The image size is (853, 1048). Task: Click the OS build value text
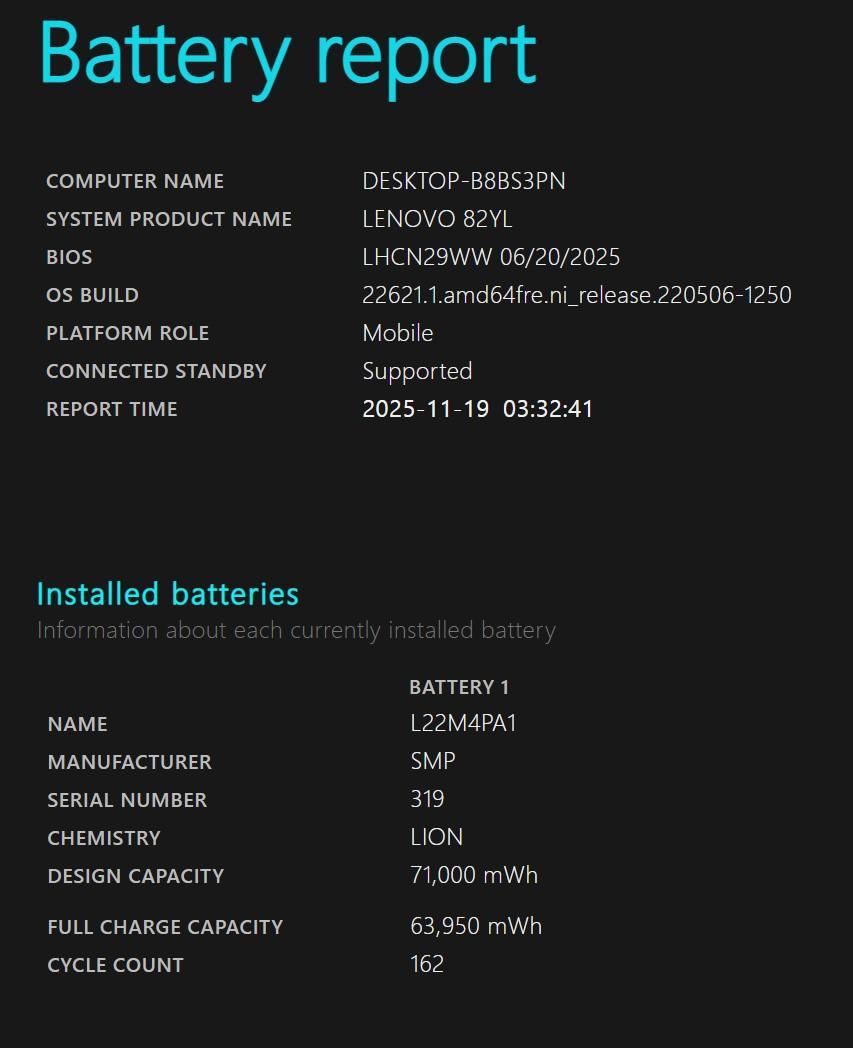[576, 295]
